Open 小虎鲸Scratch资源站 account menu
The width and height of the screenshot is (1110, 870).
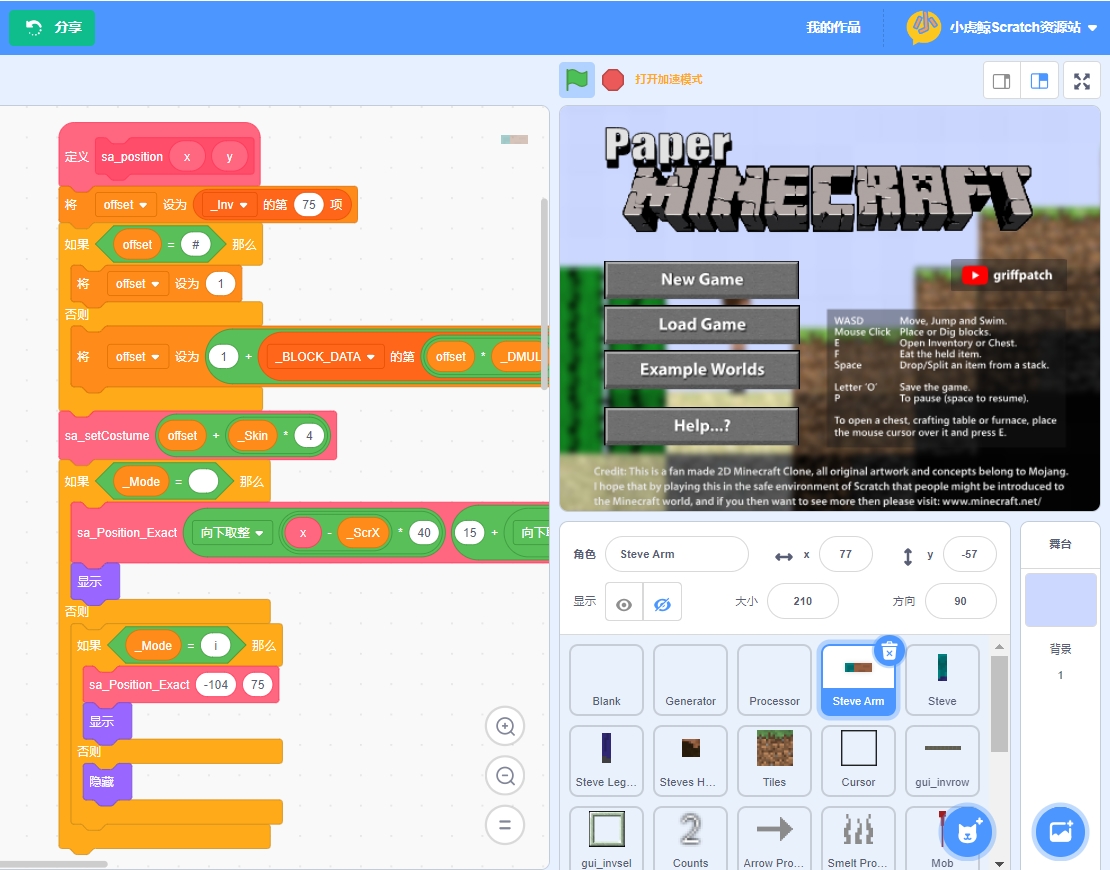[x=1015, y=28]
